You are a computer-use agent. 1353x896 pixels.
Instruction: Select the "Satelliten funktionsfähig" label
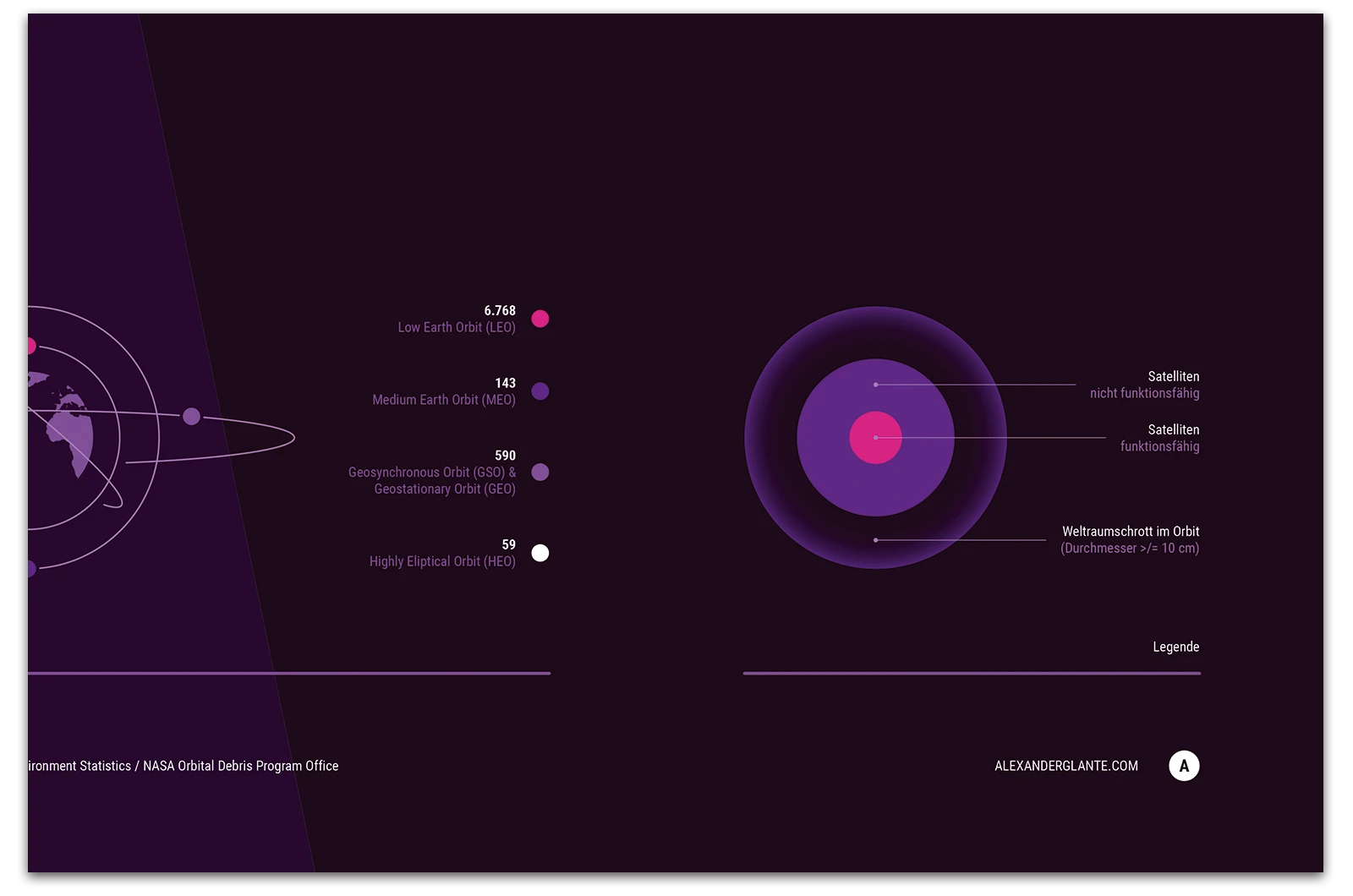click(1159, 438)
